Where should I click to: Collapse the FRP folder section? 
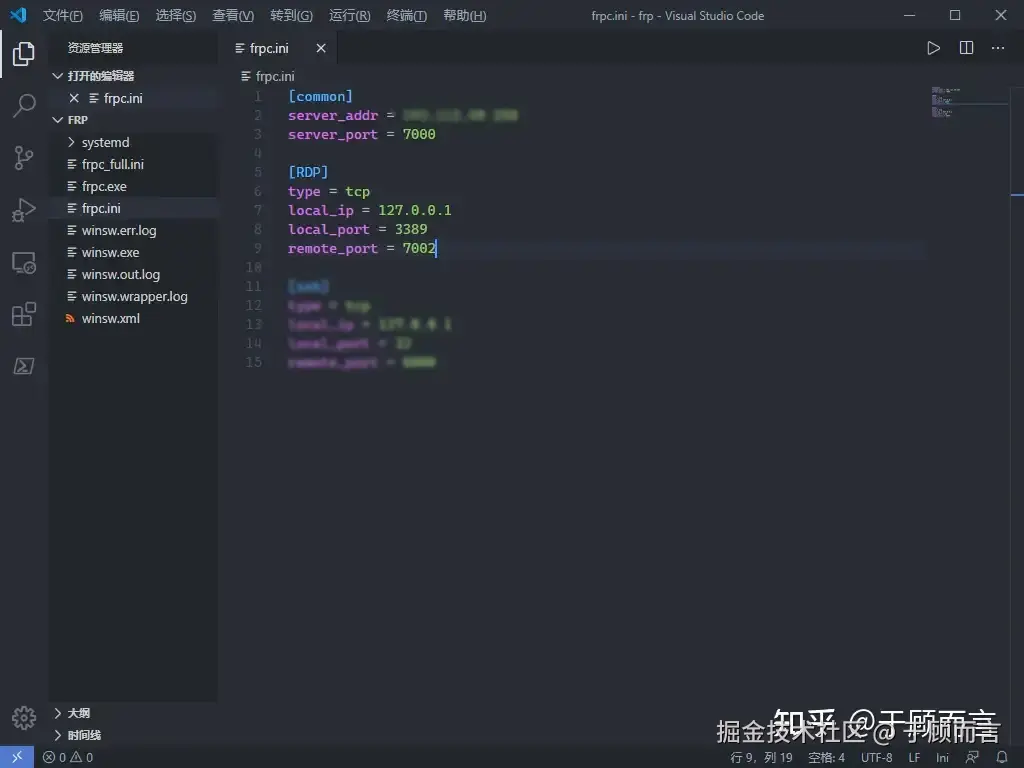(57, 120)
